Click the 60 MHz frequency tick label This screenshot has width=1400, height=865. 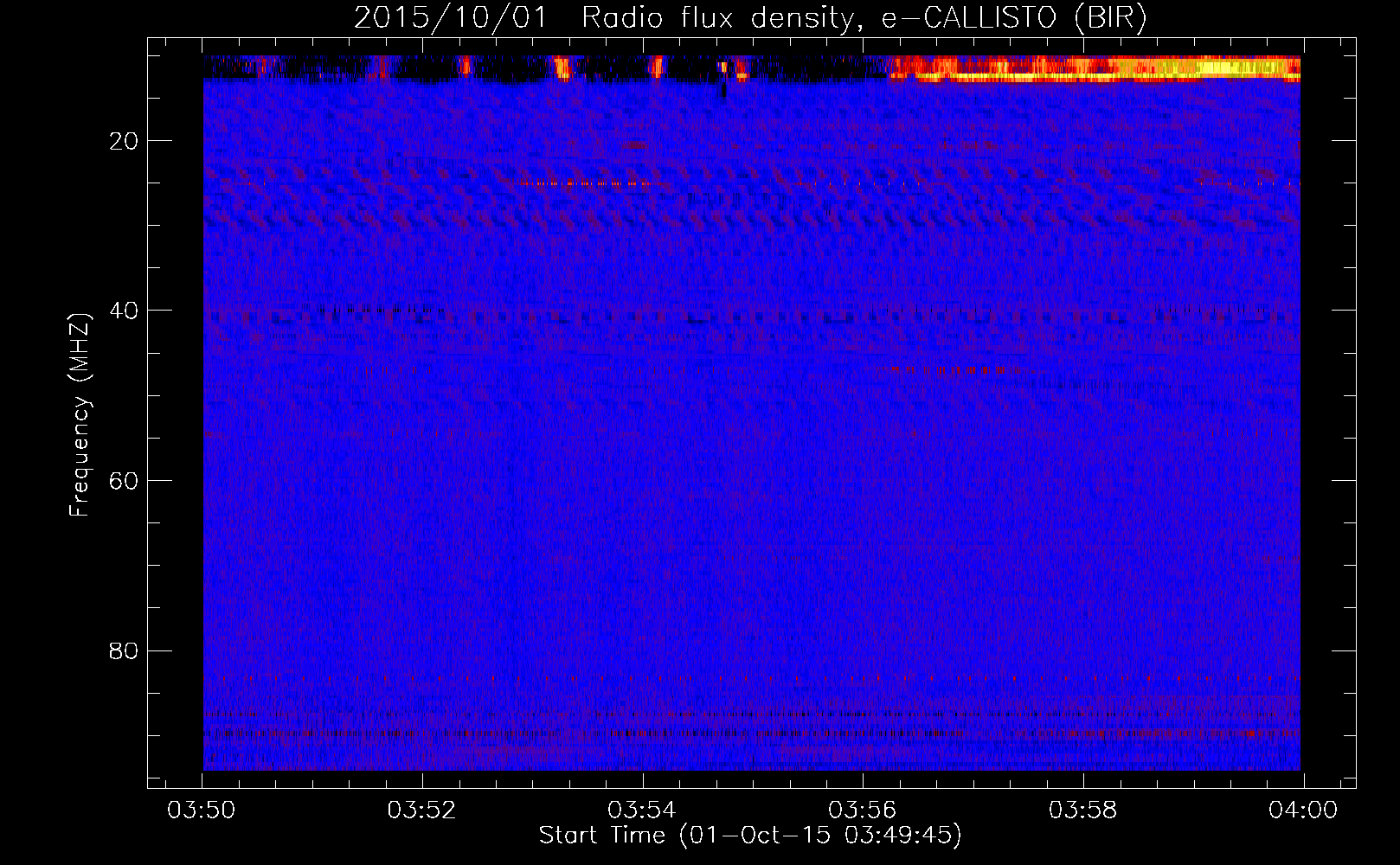point(125,481)
